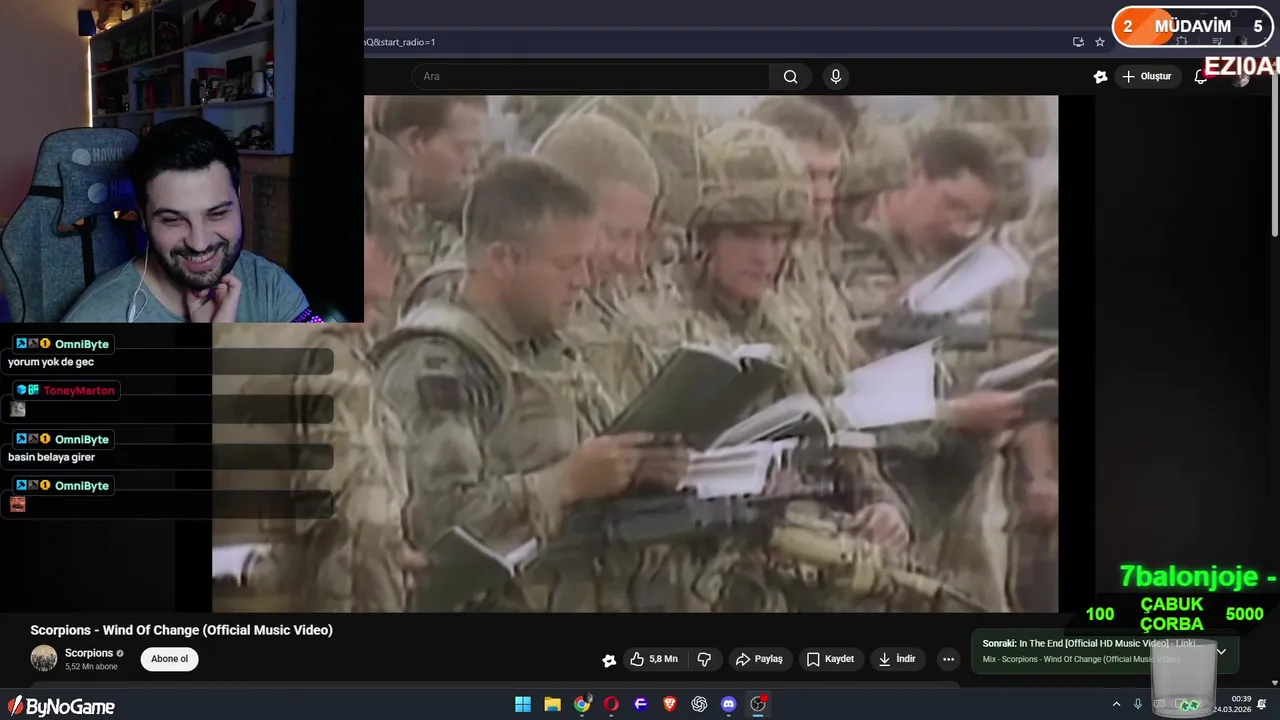This screenshot has height=720, width=1280.
Task: Open the Scorpions channel name link
Action: pos(89,653)
